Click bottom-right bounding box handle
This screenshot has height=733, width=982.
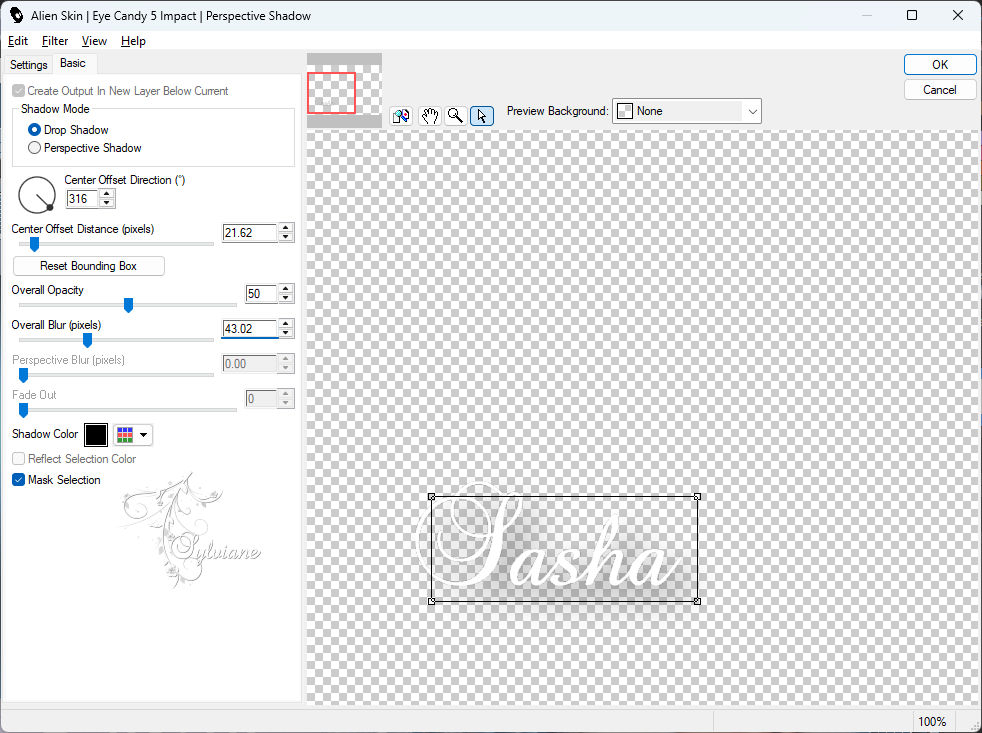coord(697,601)
